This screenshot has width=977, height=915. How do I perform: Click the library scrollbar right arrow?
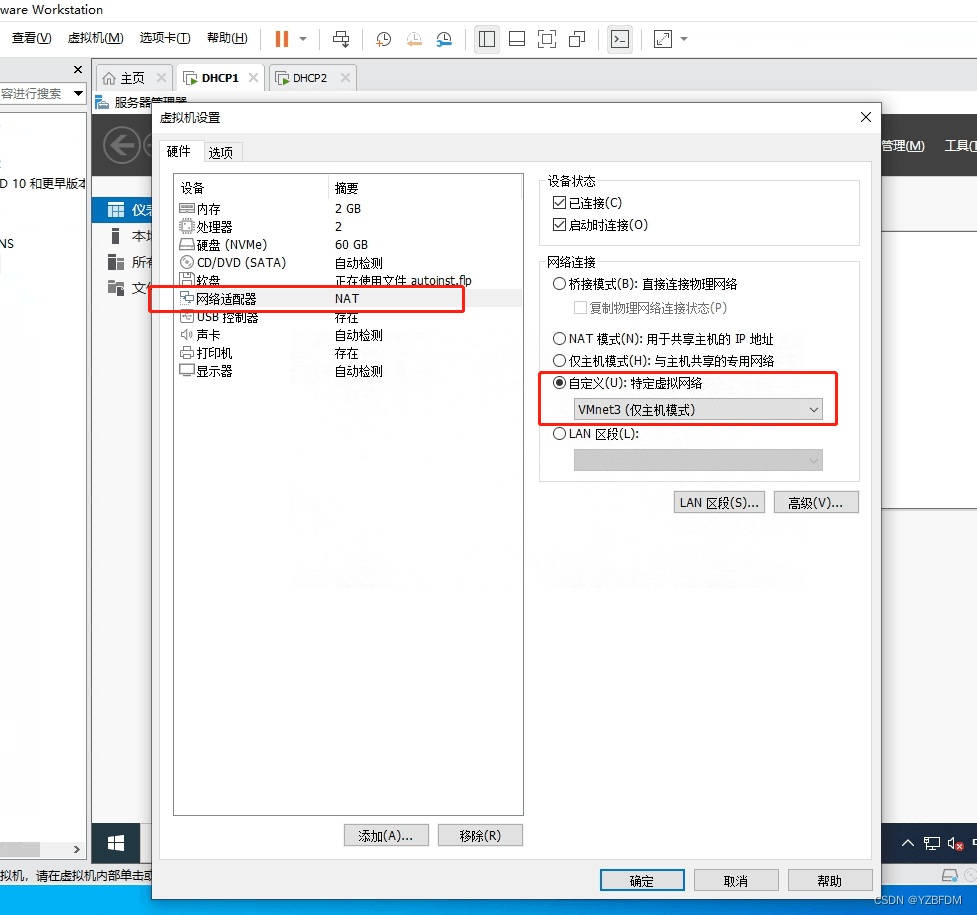[77, 849]
